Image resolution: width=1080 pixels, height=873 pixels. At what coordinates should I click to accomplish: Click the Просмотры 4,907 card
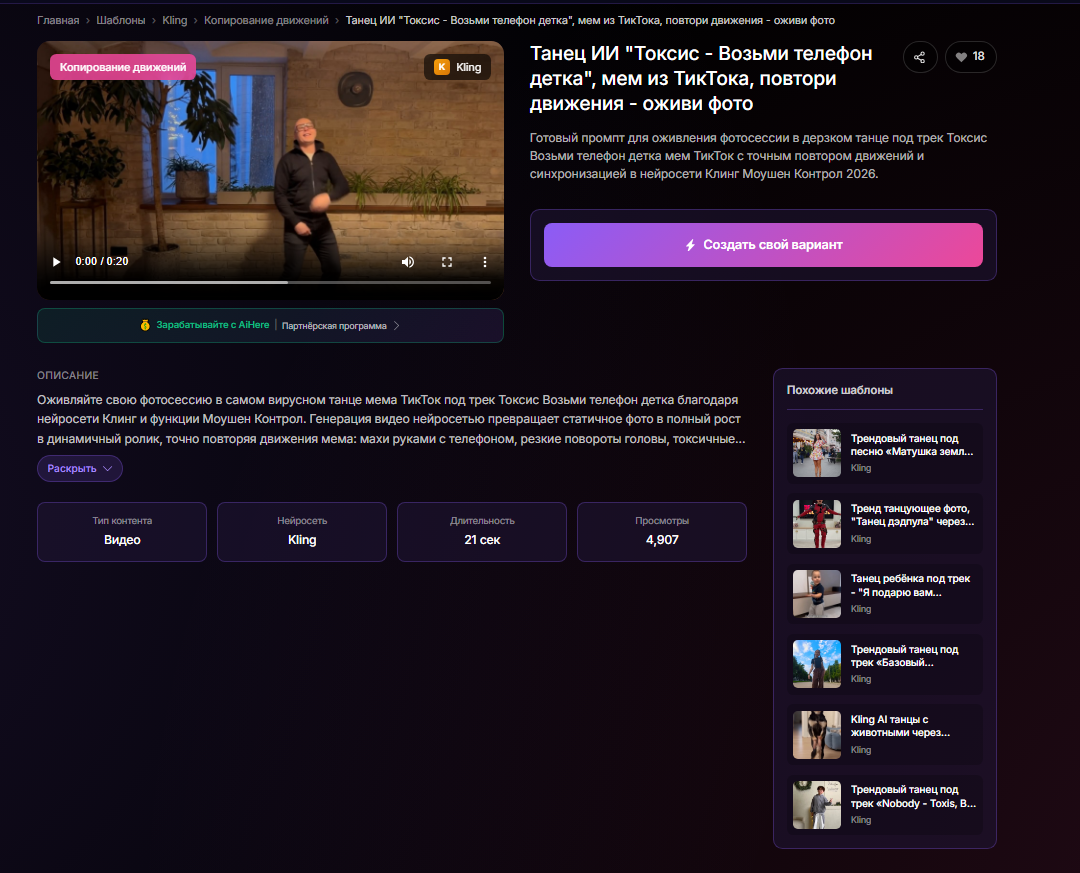click(662, 532)
